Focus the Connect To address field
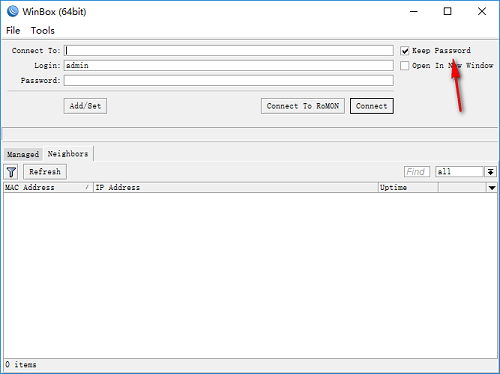The height and width of the screenshot is (374, 500). (229, 51)
